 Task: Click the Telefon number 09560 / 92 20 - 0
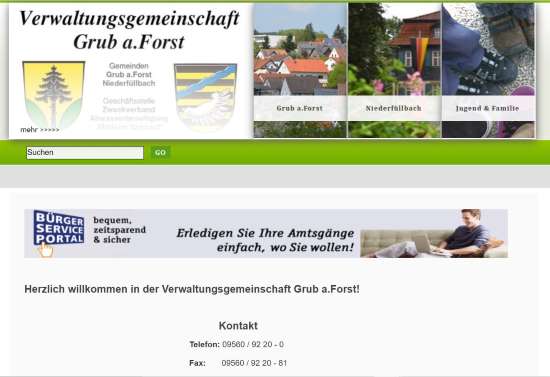[253, 344]
